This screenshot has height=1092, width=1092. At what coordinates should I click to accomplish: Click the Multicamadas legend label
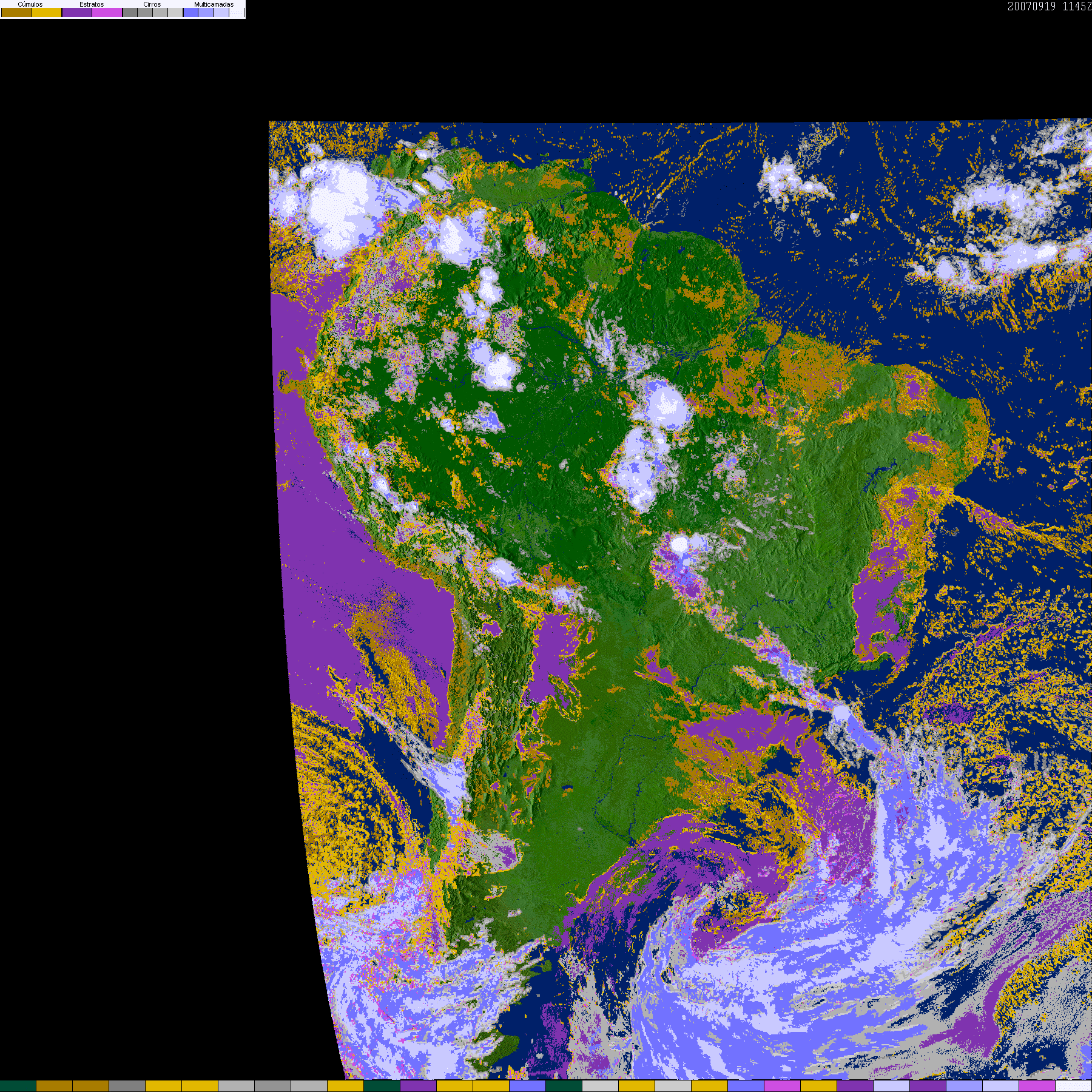214,4
